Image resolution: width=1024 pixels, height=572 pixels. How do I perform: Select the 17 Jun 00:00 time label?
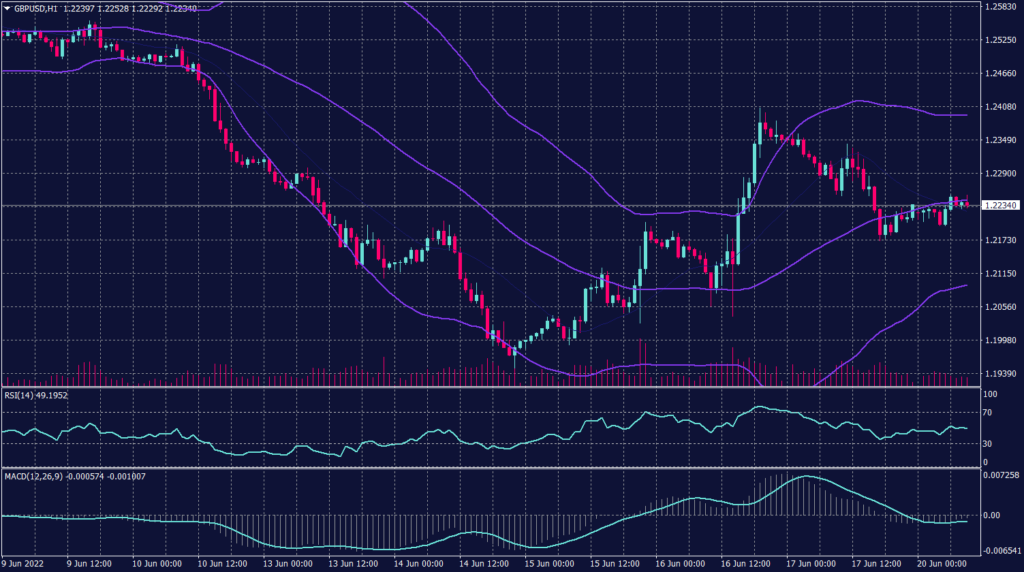(x=810, y=563)
